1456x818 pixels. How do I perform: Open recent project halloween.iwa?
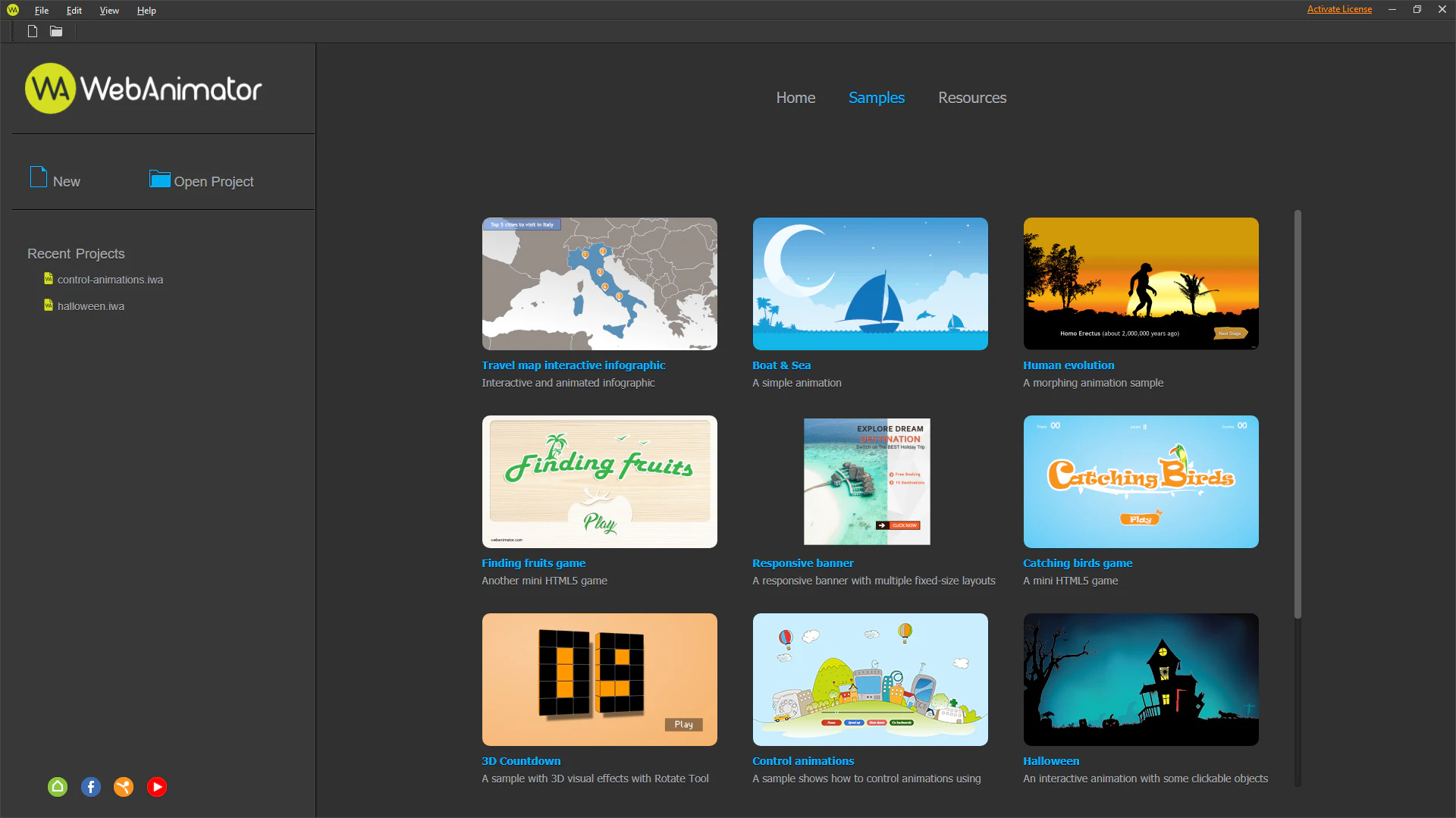point(91,306)
